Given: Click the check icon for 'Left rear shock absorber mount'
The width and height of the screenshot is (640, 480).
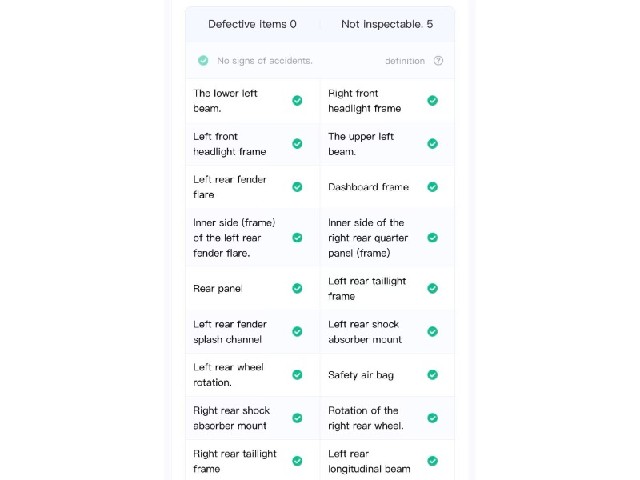Looking at the screenshot, I should [x=432, y=331].
